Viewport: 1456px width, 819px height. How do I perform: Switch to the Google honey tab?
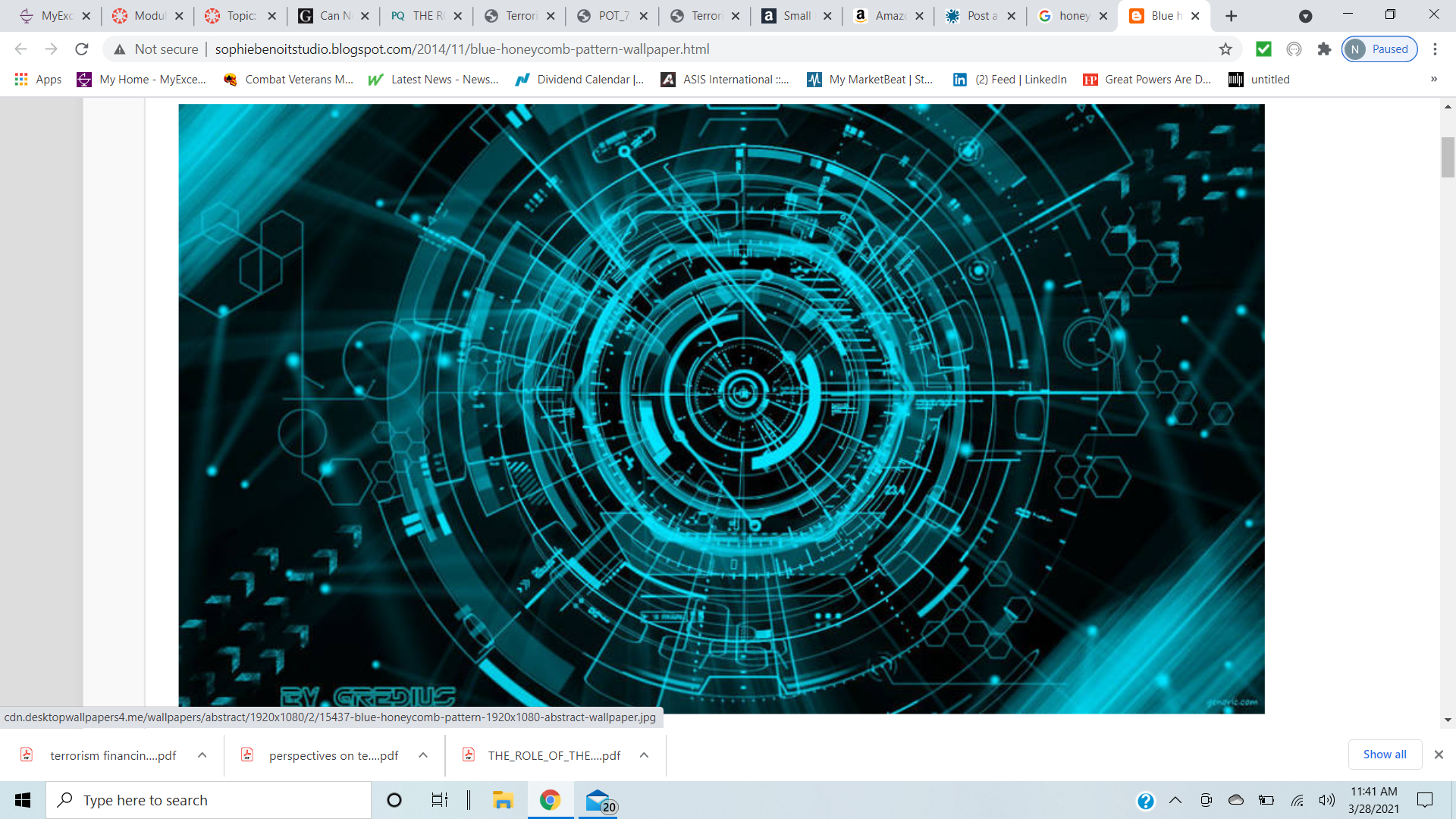[x=1065, y=16]
